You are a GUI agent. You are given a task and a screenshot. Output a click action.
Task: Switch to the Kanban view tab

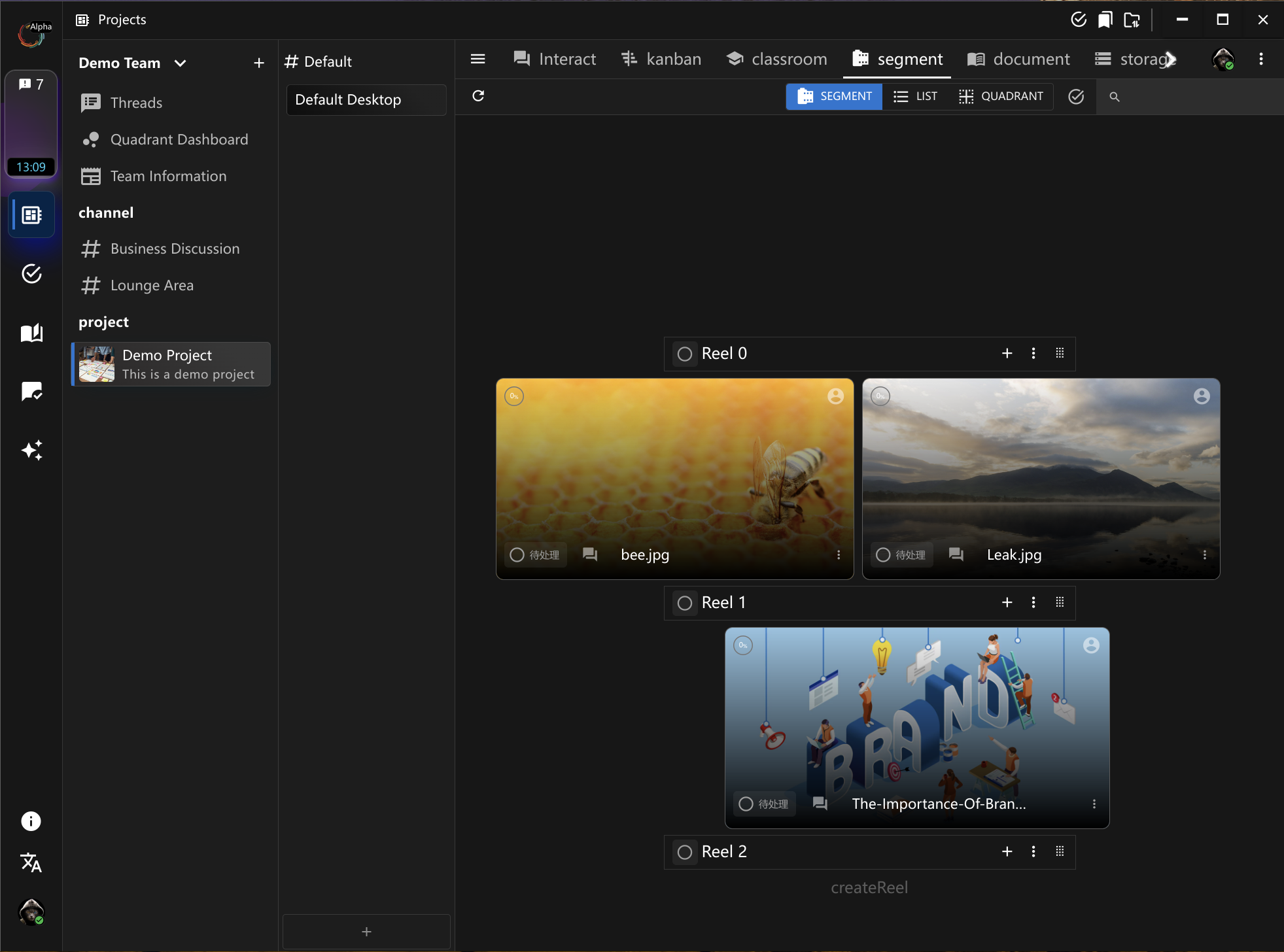pos(661,59)
